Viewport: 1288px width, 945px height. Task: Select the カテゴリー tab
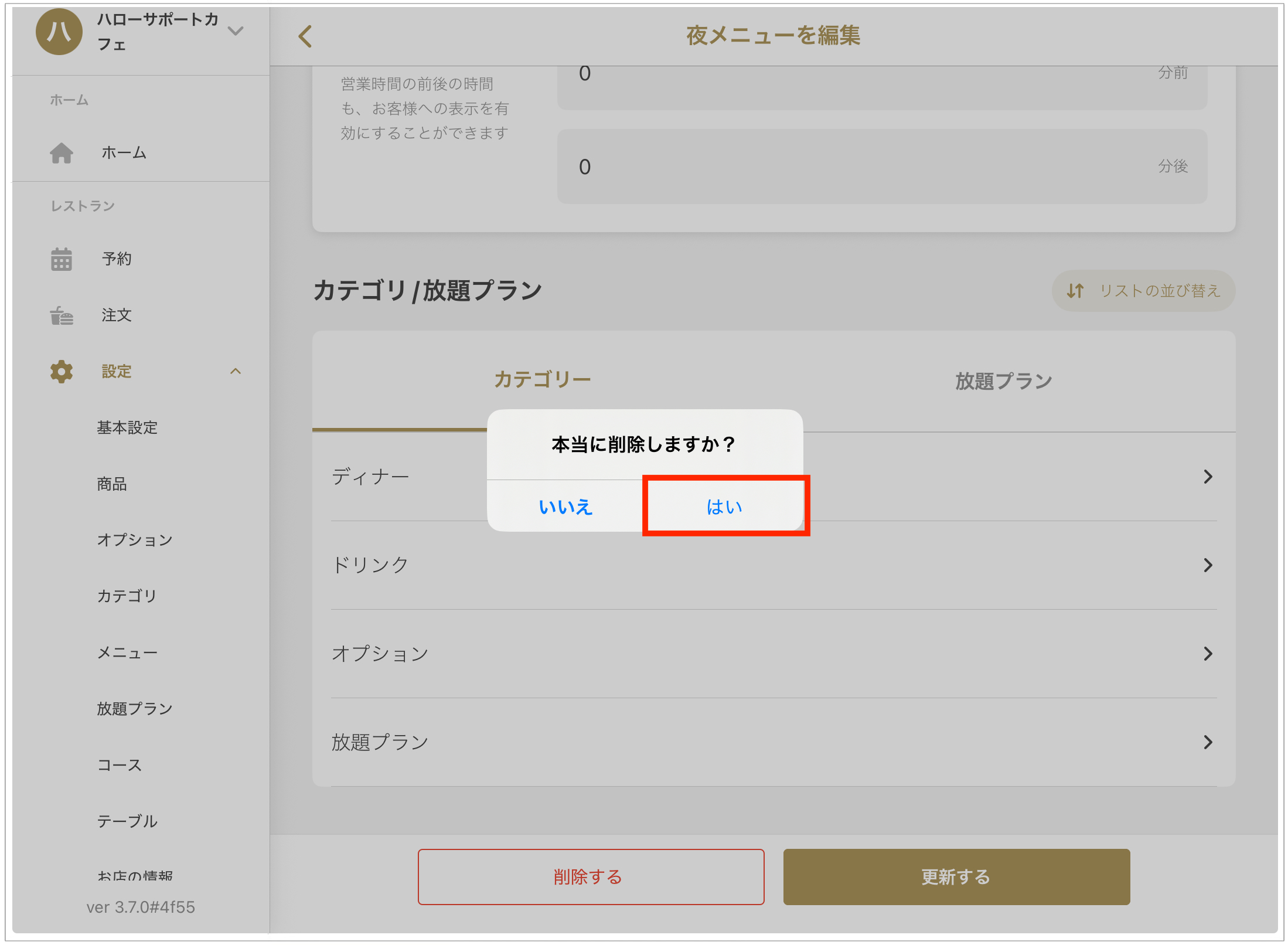[x=542, y=380]
